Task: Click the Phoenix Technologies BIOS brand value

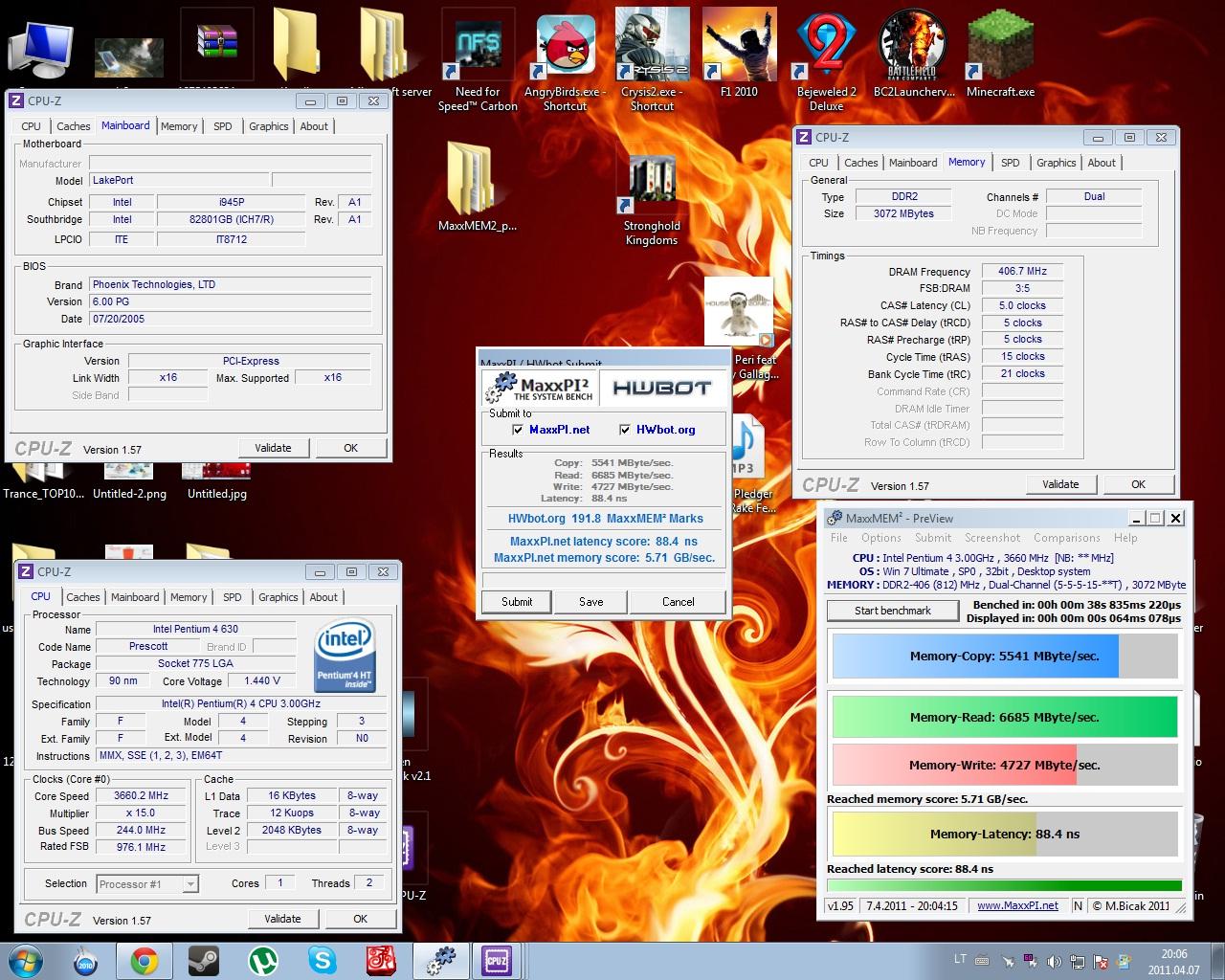Action: [230, 285]
